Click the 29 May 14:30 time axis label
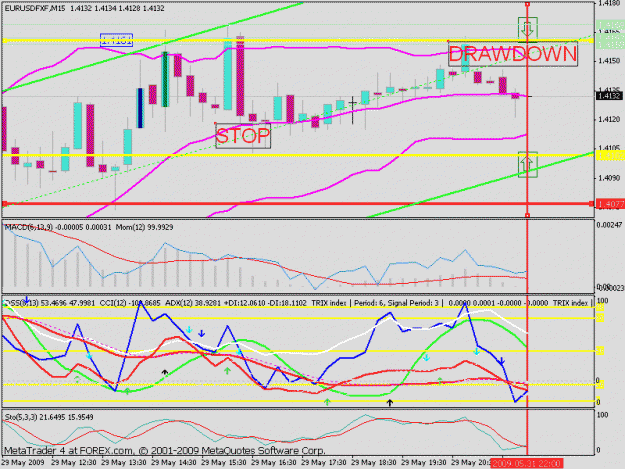This screenshot has width=625, height=469. click(174, 463)
